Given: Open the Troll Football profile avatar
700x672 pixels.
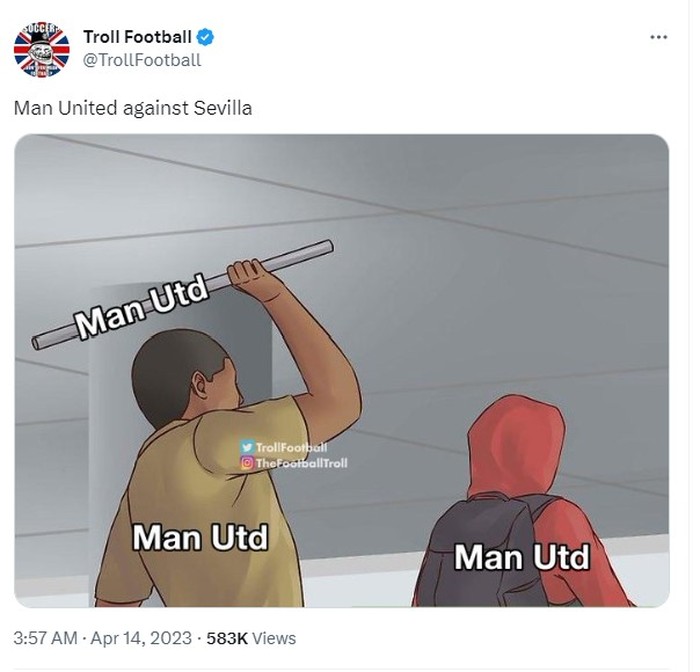Looking at the screenshot, I should (x=42, y=50).
